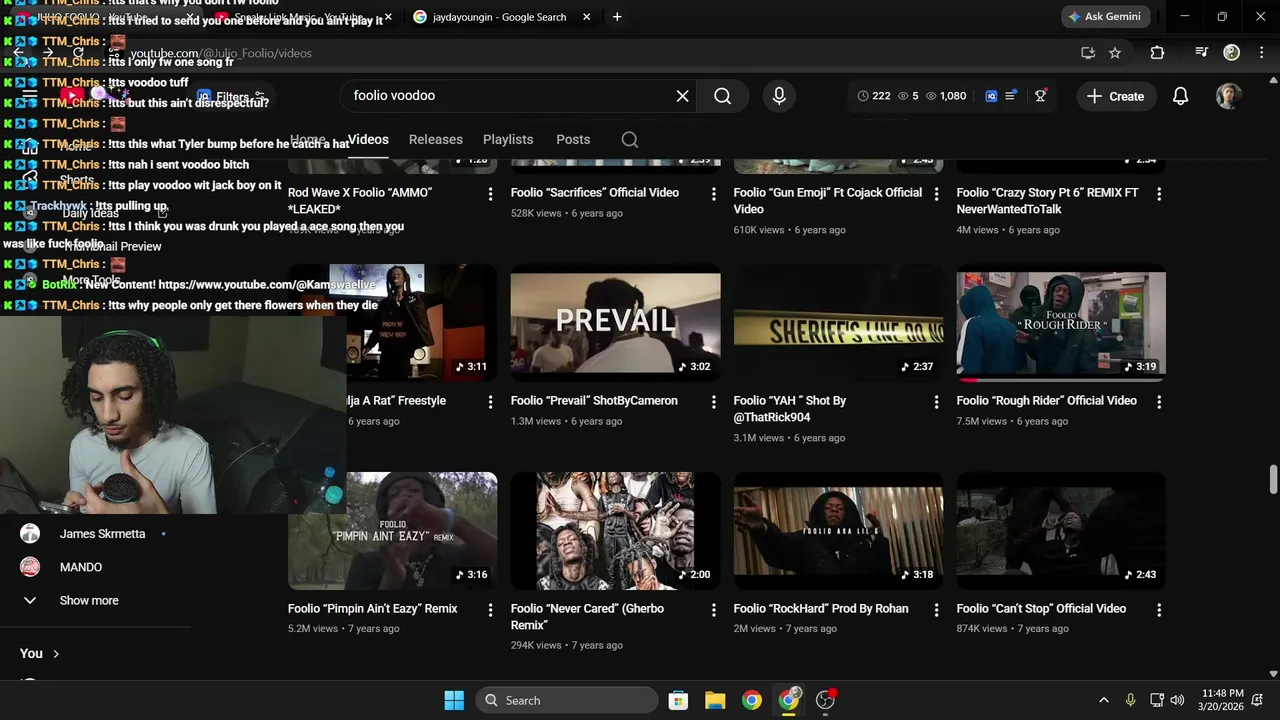Click the YouTube search magnifier button
The image size is (1280, 720).
pyautogui.click(x=723, y=96)
